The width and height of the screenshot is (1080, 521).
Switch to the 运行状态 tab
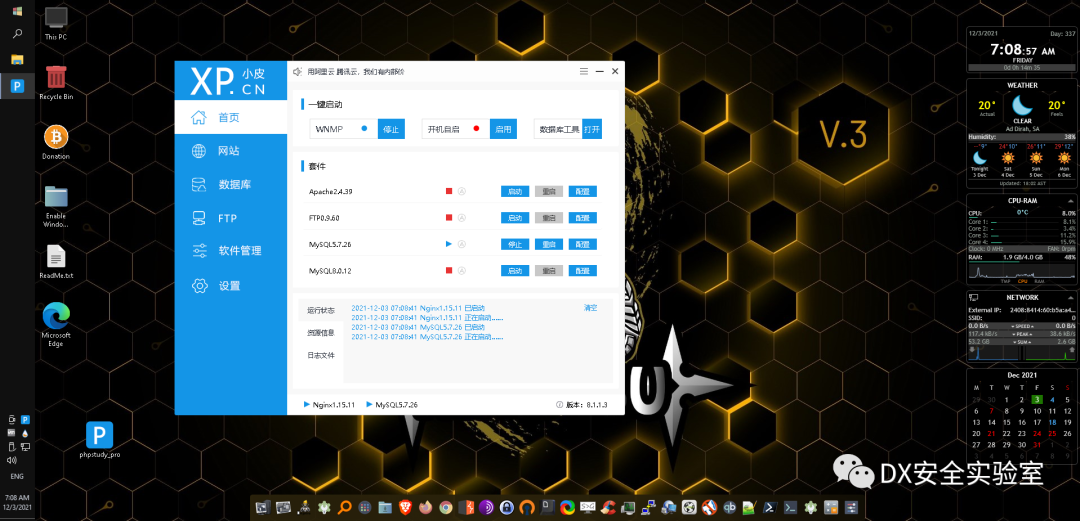pos(321,310)
